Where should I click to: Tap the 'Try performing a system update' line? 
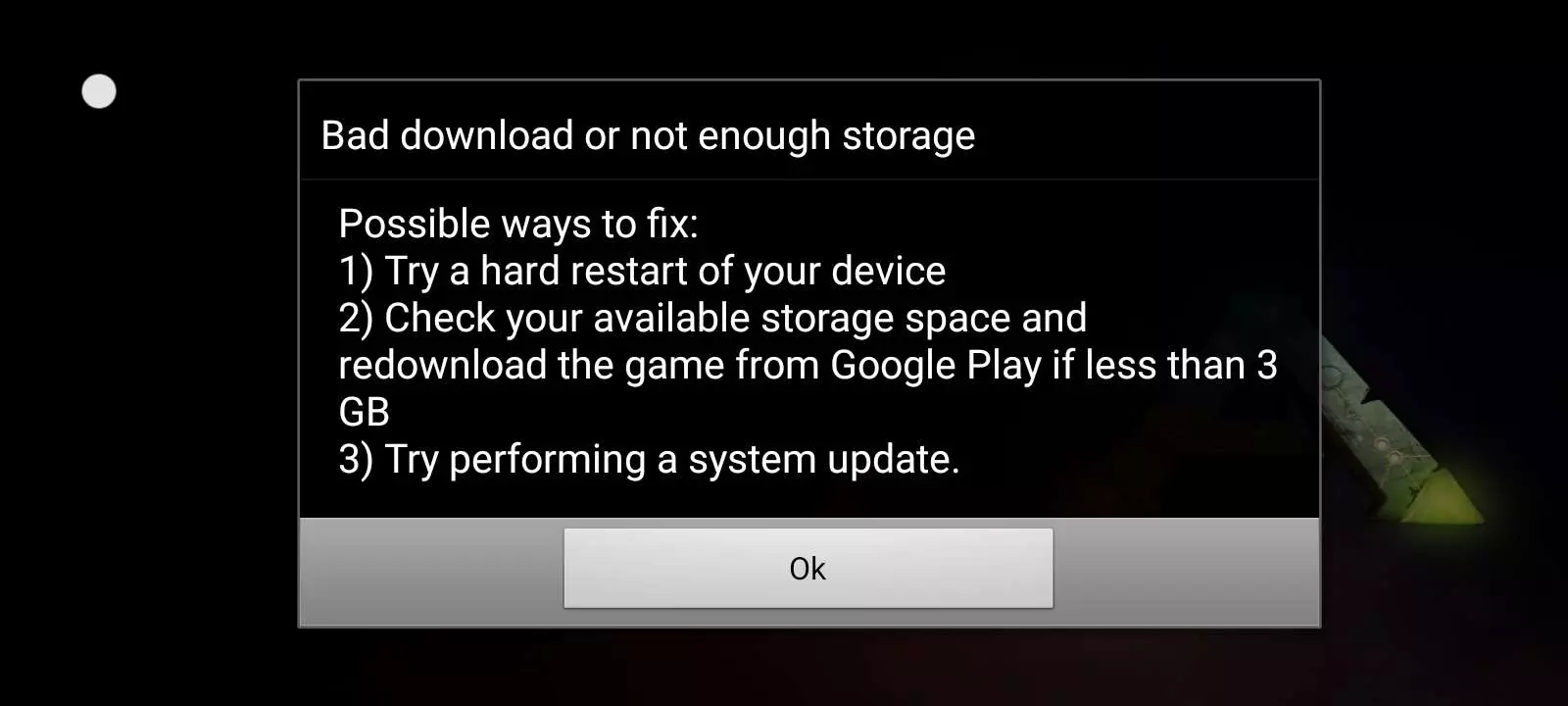click(649, 459)
